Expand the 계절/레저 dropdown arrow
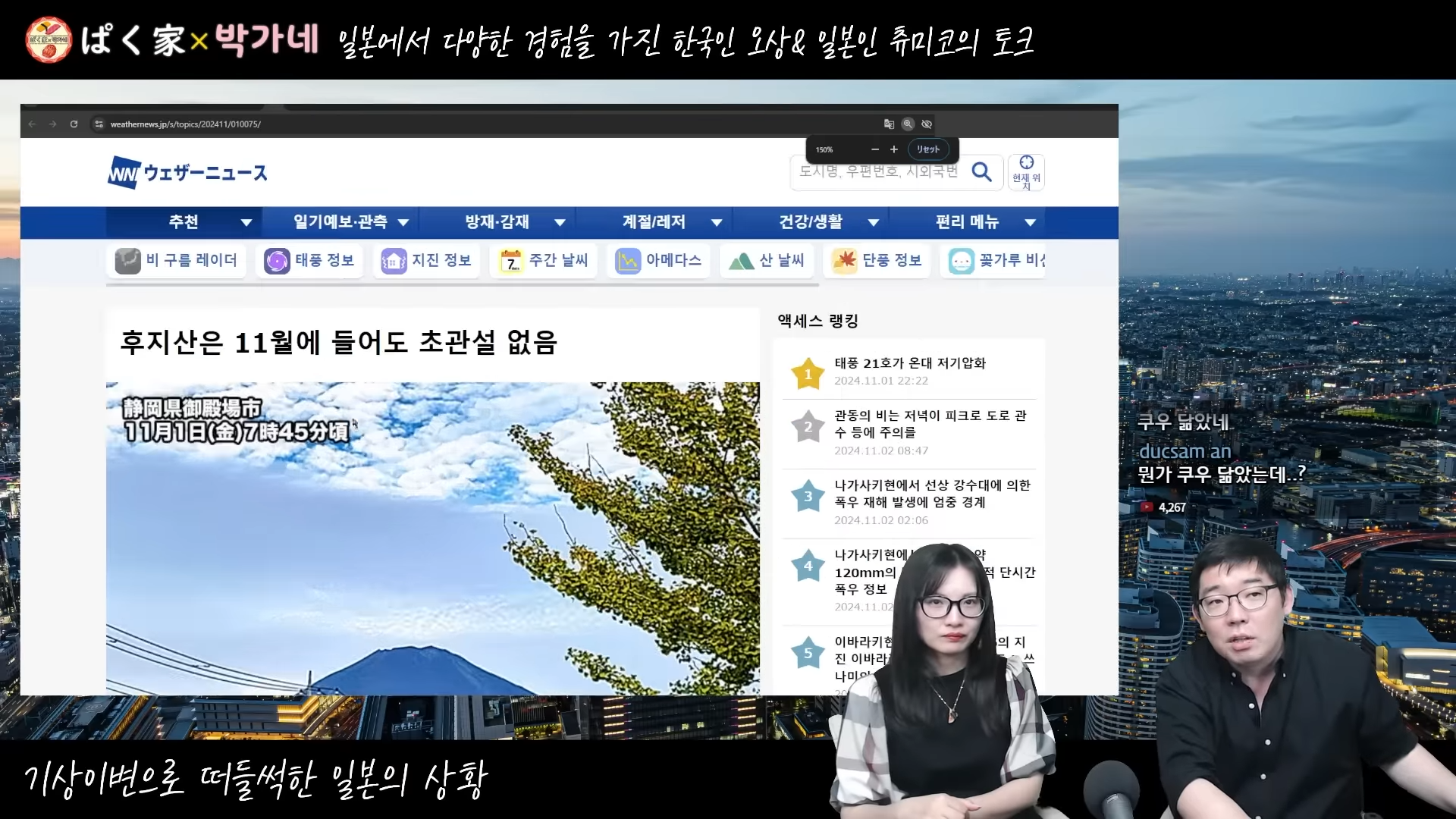 [x=717, y=223]
